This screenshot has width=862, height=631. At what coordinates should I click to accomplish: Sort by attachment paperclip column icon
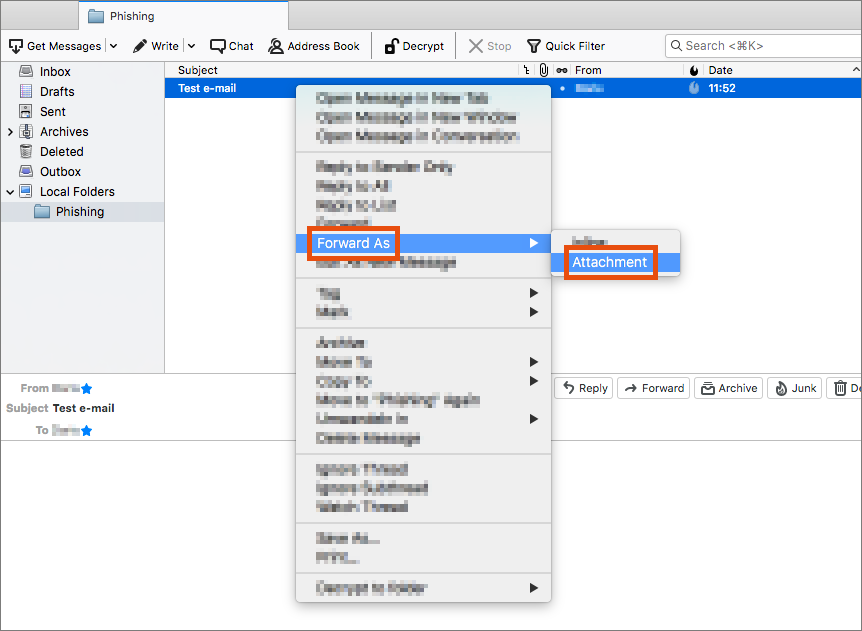(x=543, y=70)
